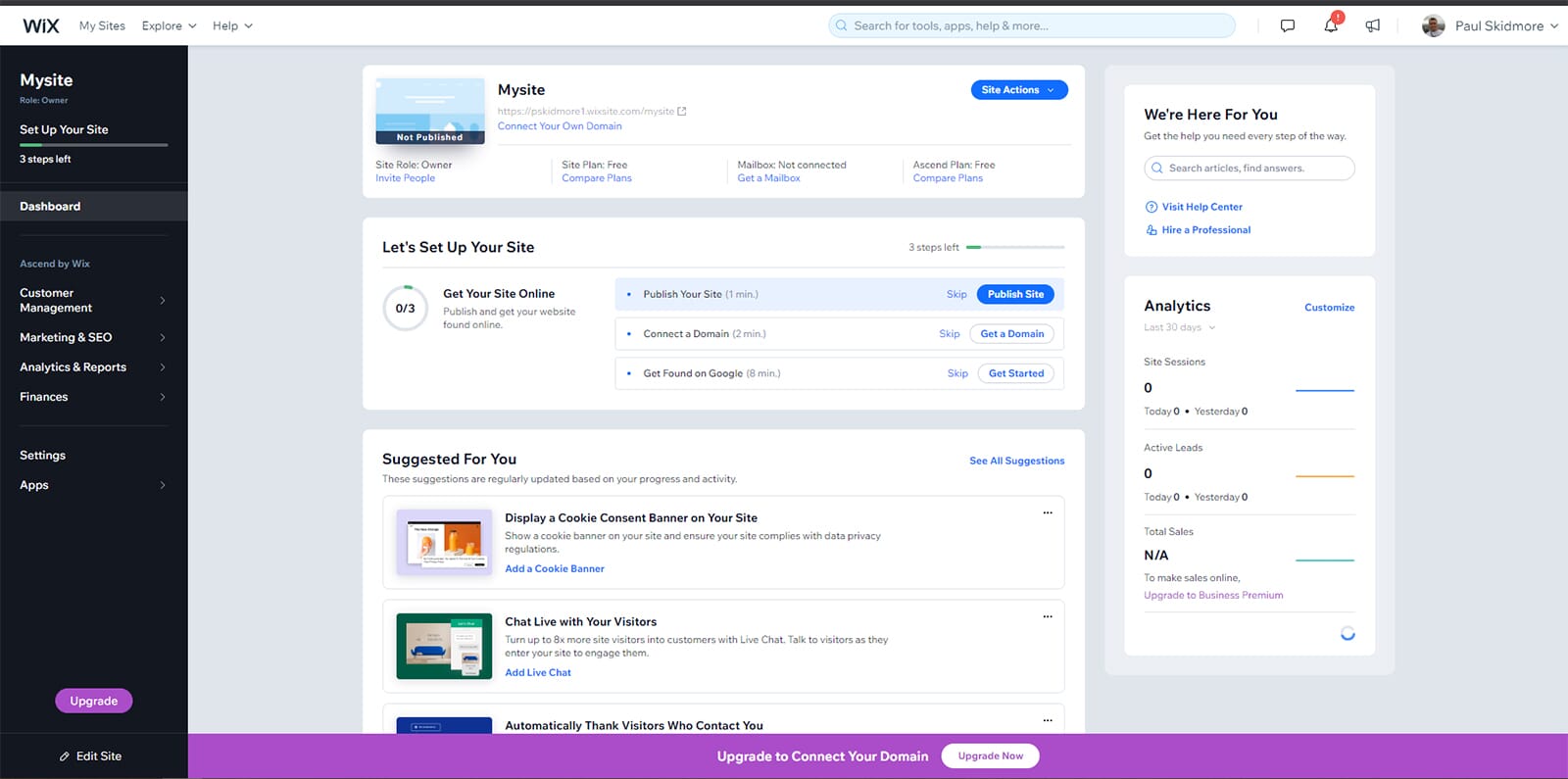This screenshot has width=1568, height=779.
Task: Click the Publish Site button
Action: 1015,294
